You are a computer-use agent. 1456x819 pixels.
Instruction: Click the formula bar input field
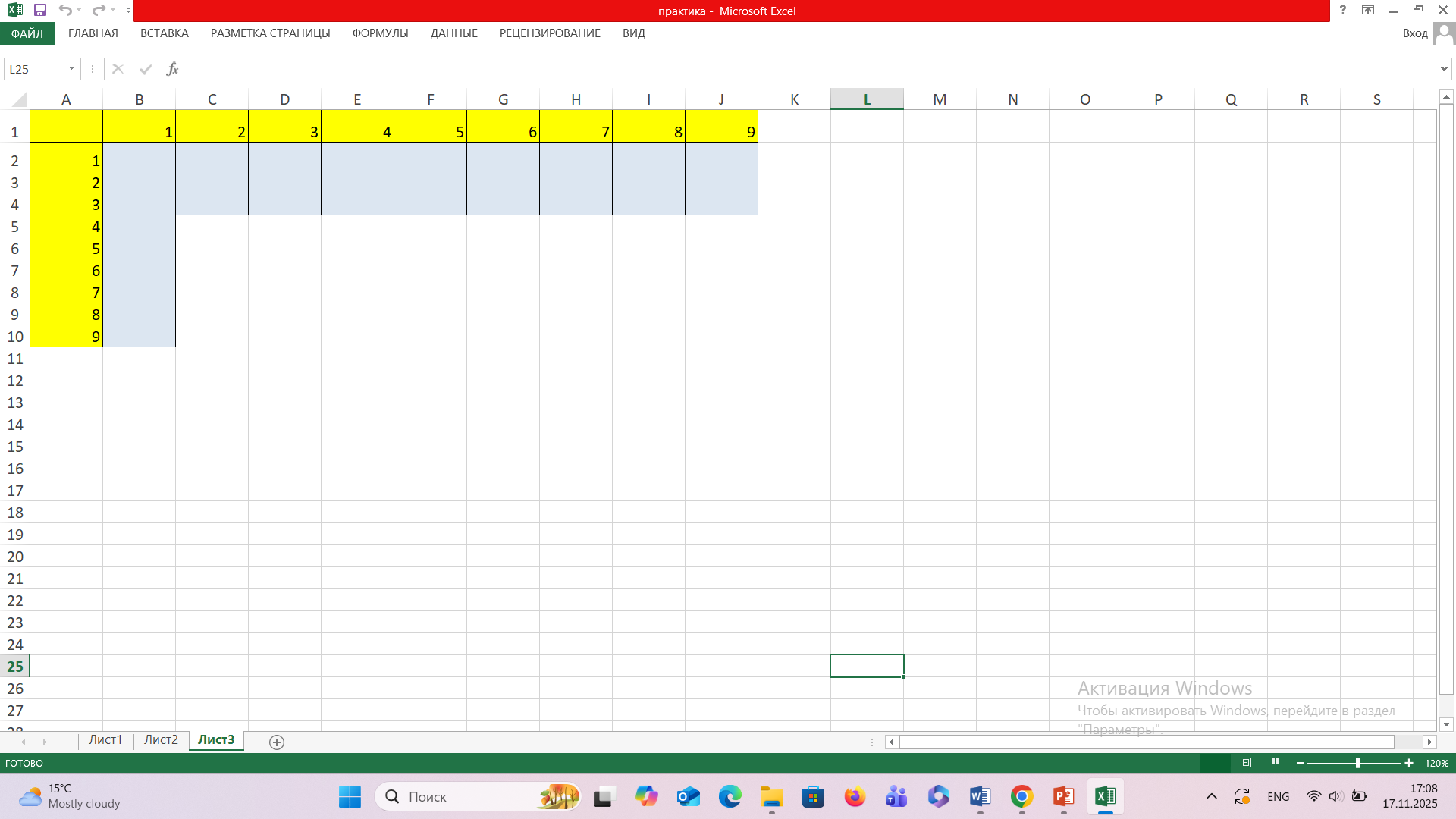811,69
